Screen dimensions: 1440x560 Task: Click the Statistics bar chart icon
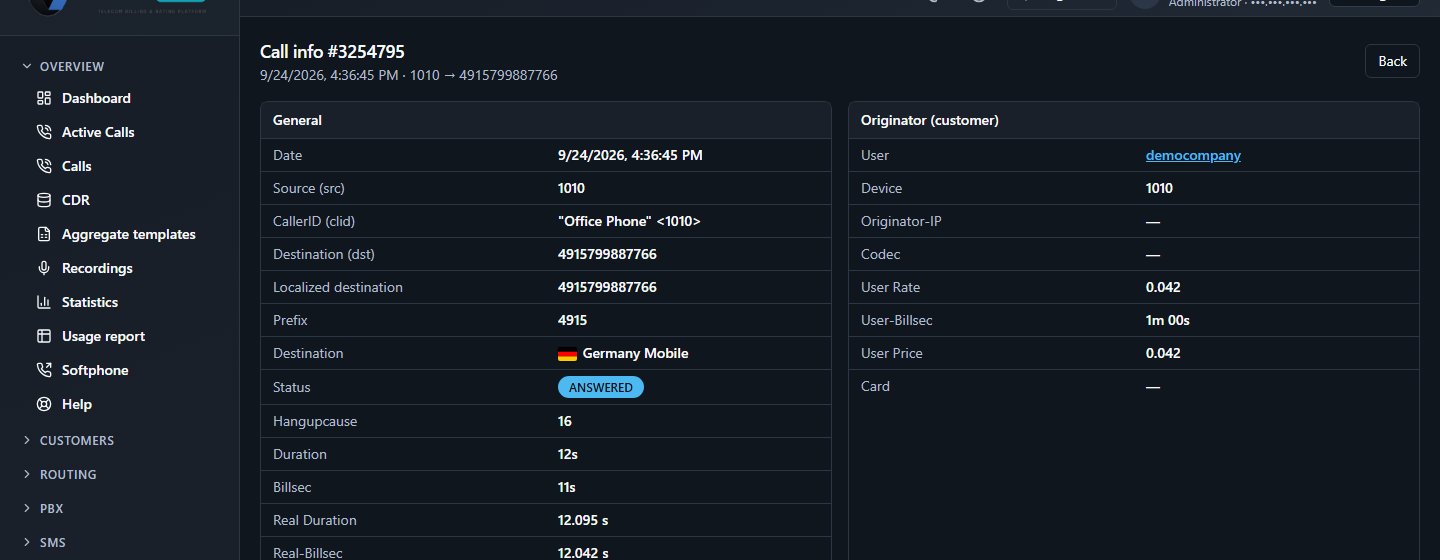[44, 302]
